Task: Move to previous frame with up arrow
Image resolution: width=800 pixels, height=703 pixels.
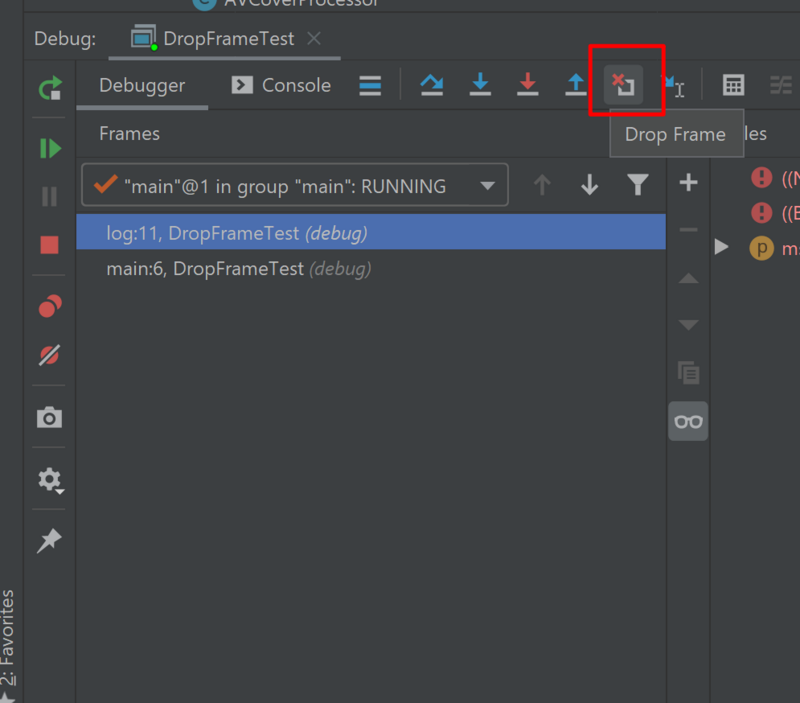Action: (542, 185)
